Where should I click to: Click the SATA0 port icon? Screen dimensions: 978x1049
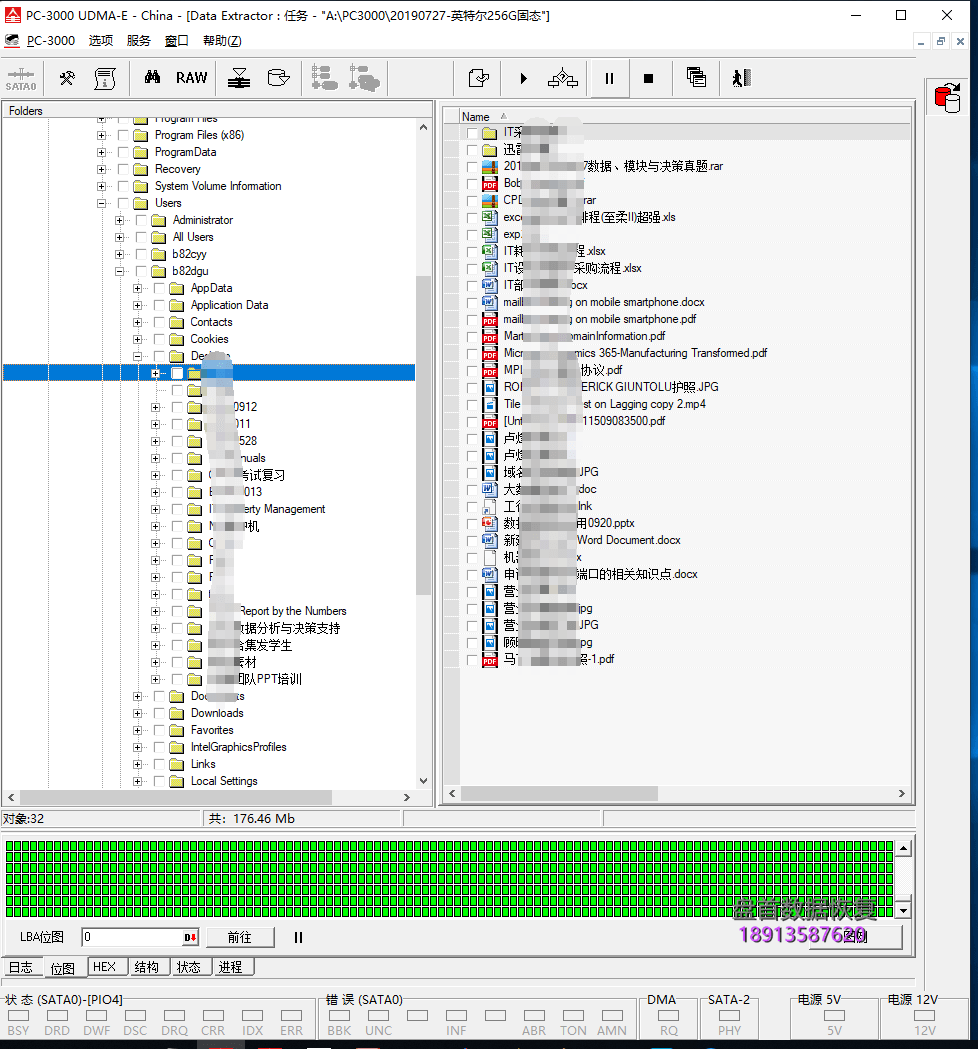tap(21, 78)
